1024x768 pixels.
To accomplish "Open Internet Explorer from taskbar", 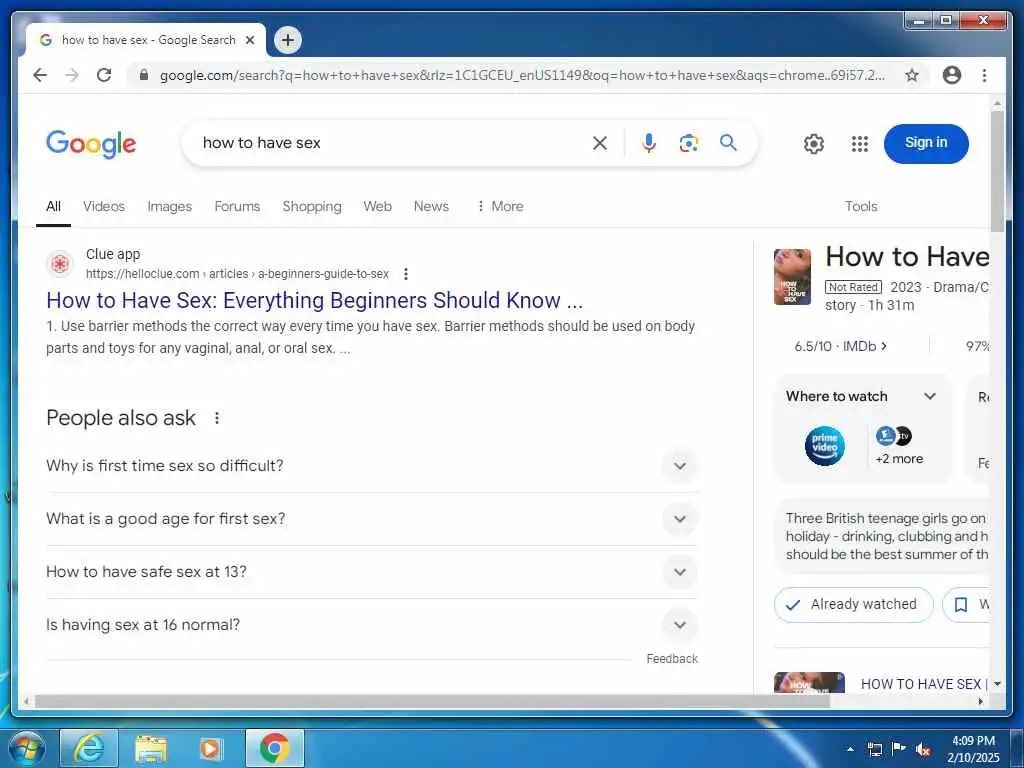I will pyautogui.click(x=89, y=748).
